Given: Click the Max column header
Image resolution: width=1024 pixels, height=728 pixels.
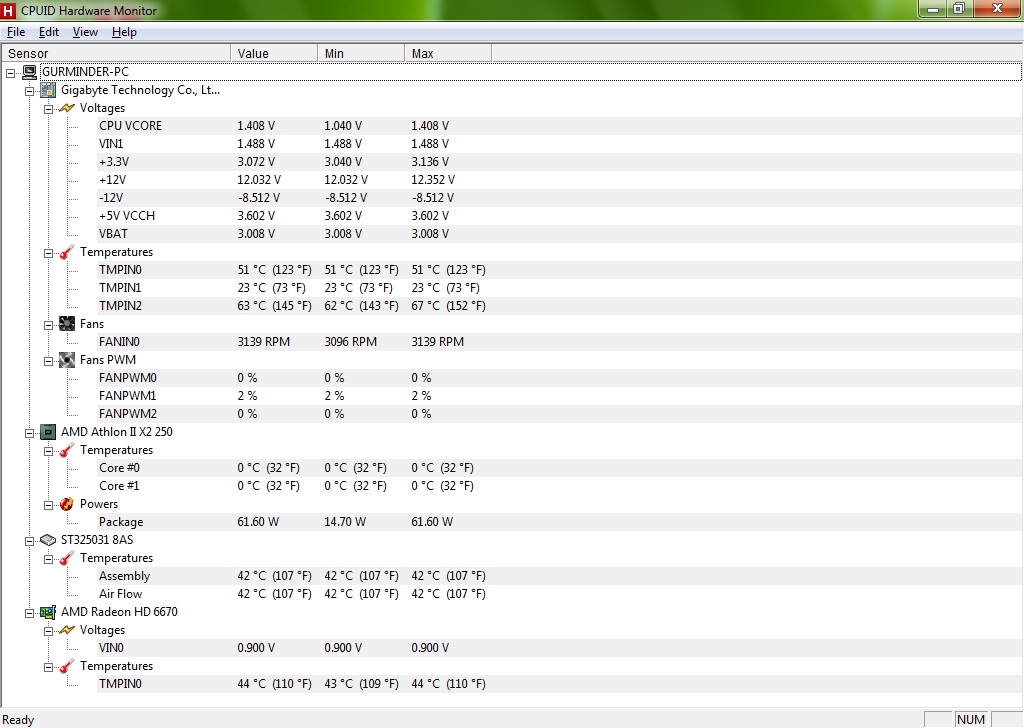Looking at the screenshot, I should 448,54.
